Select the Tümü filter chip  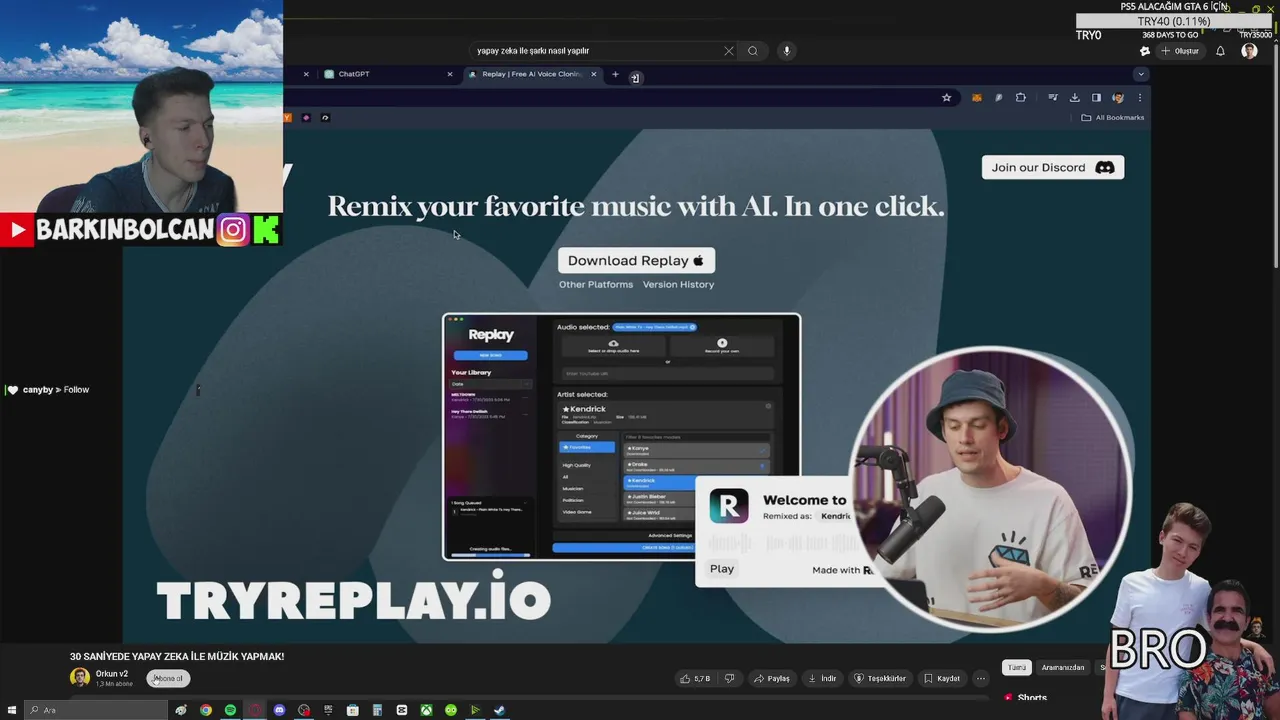pos(1016,667)
